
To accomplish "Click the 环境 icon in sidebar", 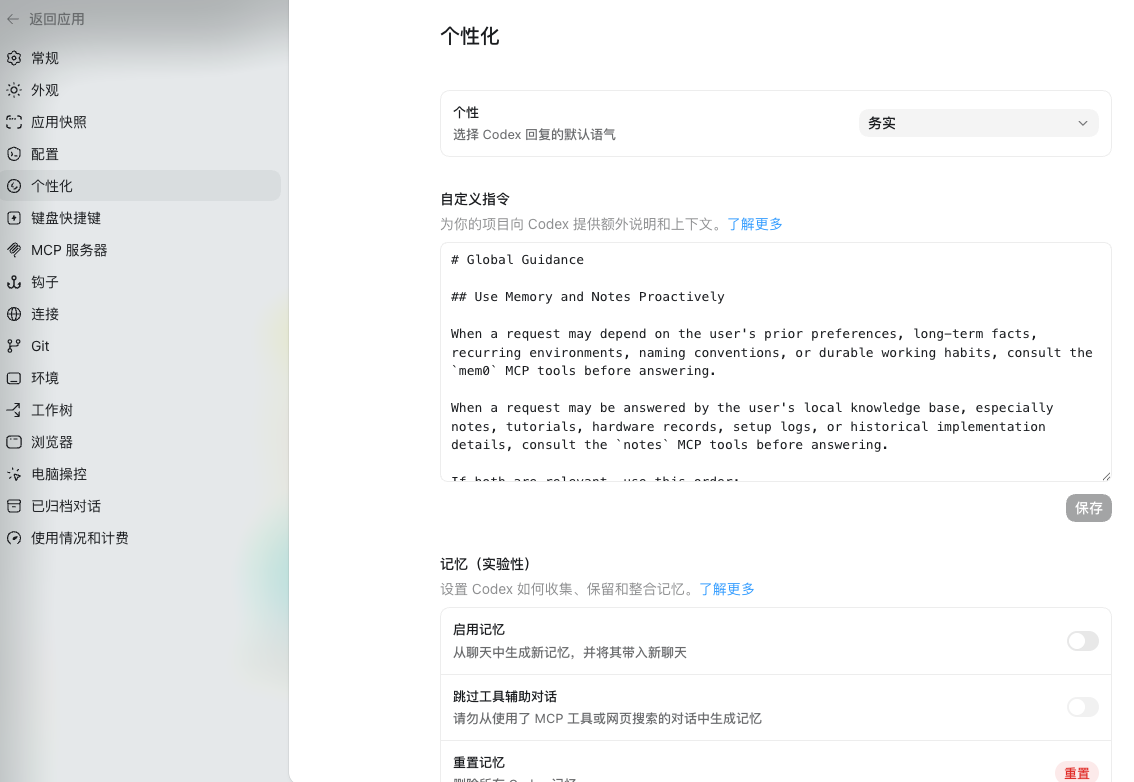I will click(14, 378).
